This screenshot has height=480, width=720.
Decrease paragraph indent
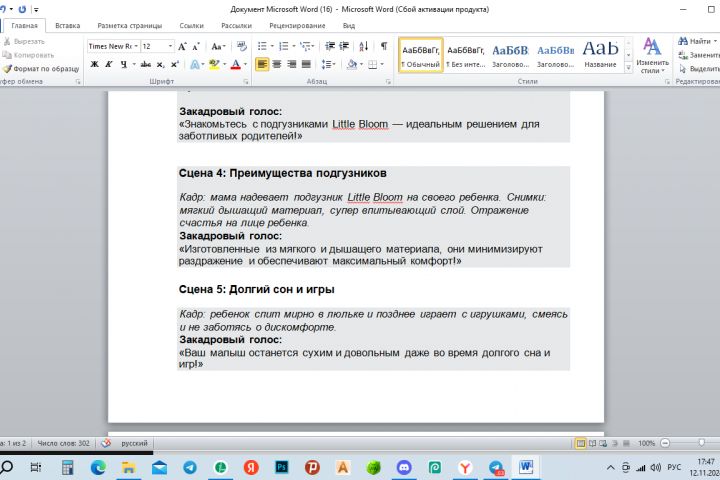coord(330,46)
